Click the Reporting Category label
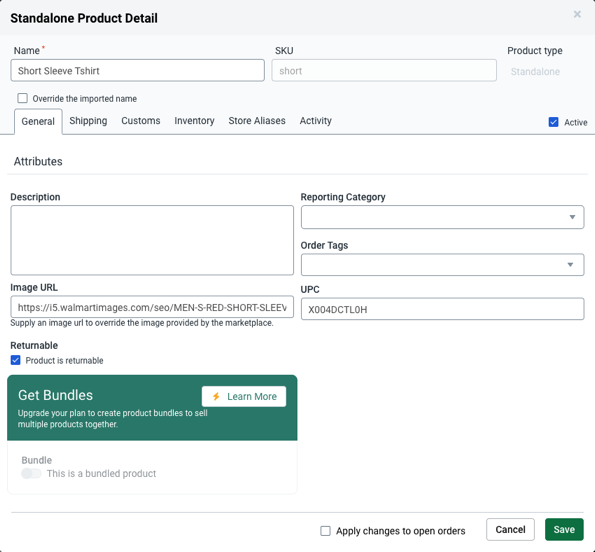The image size is (595, 552). [x=343, y=197]
